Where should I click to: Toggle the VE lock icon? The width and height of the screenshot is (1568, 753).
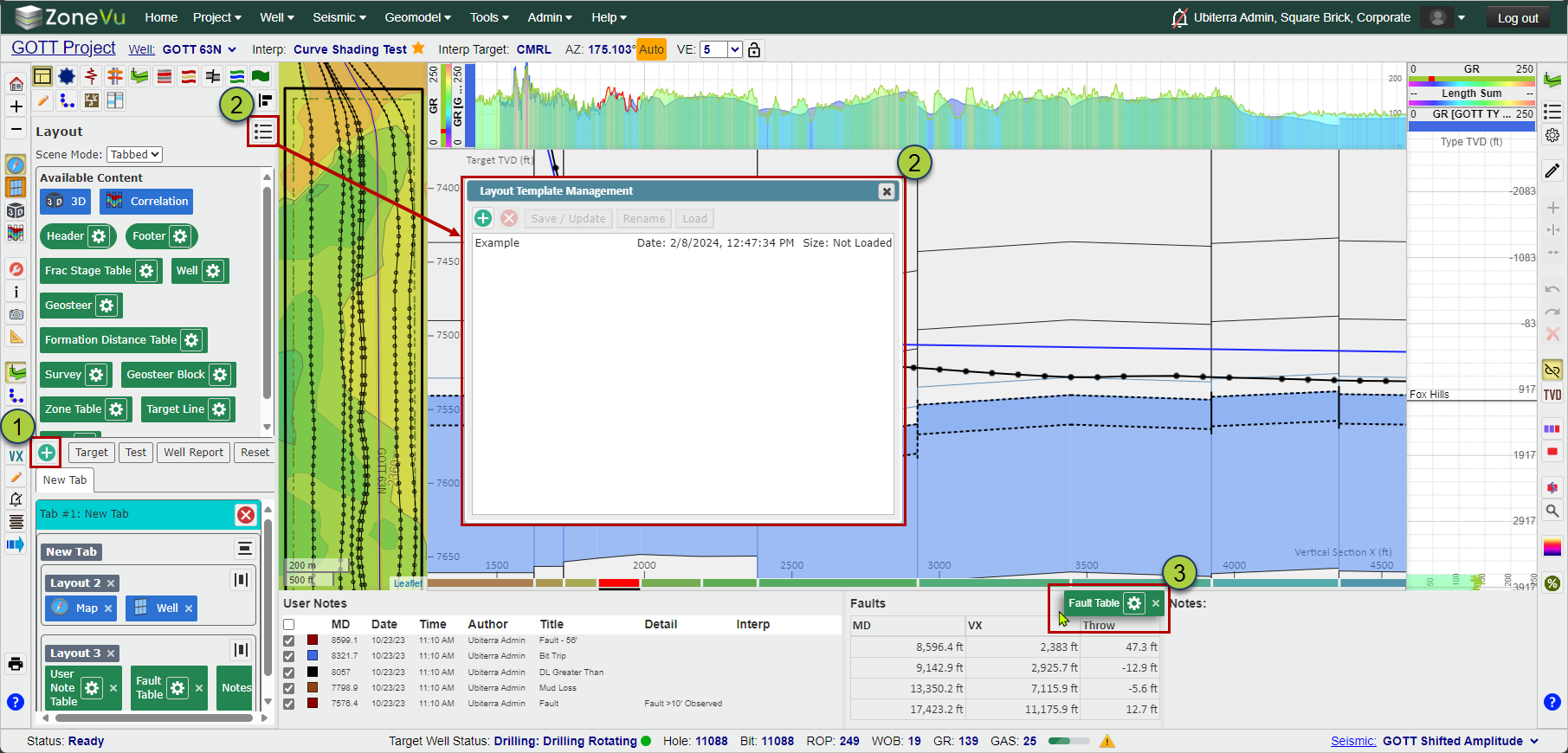pos(754,49)
